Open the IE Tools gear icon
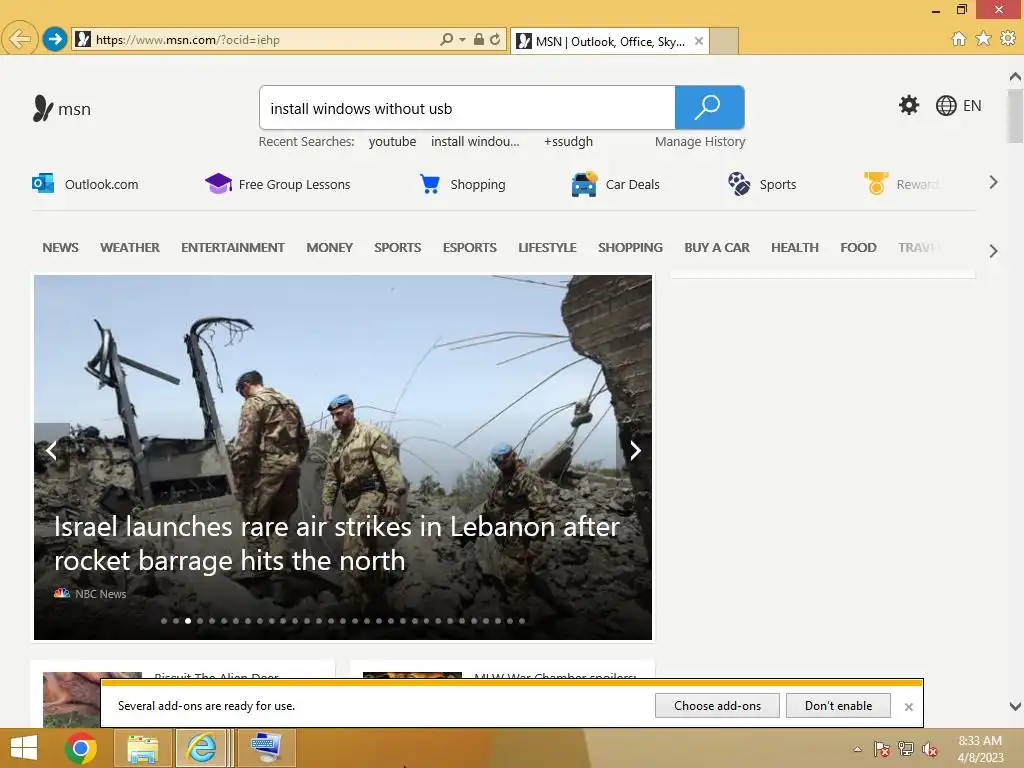1024x768 pixels. click(x=1008, y=39)
